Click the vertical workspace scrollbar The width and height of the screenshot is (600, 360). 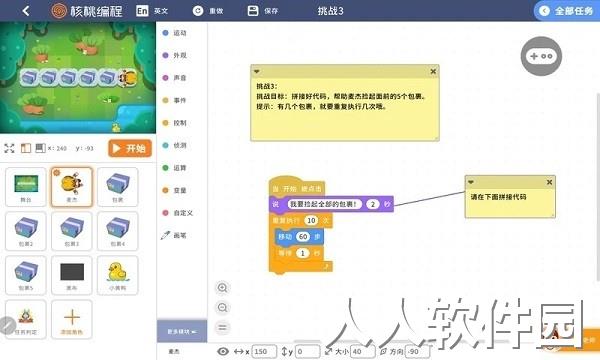598,186
